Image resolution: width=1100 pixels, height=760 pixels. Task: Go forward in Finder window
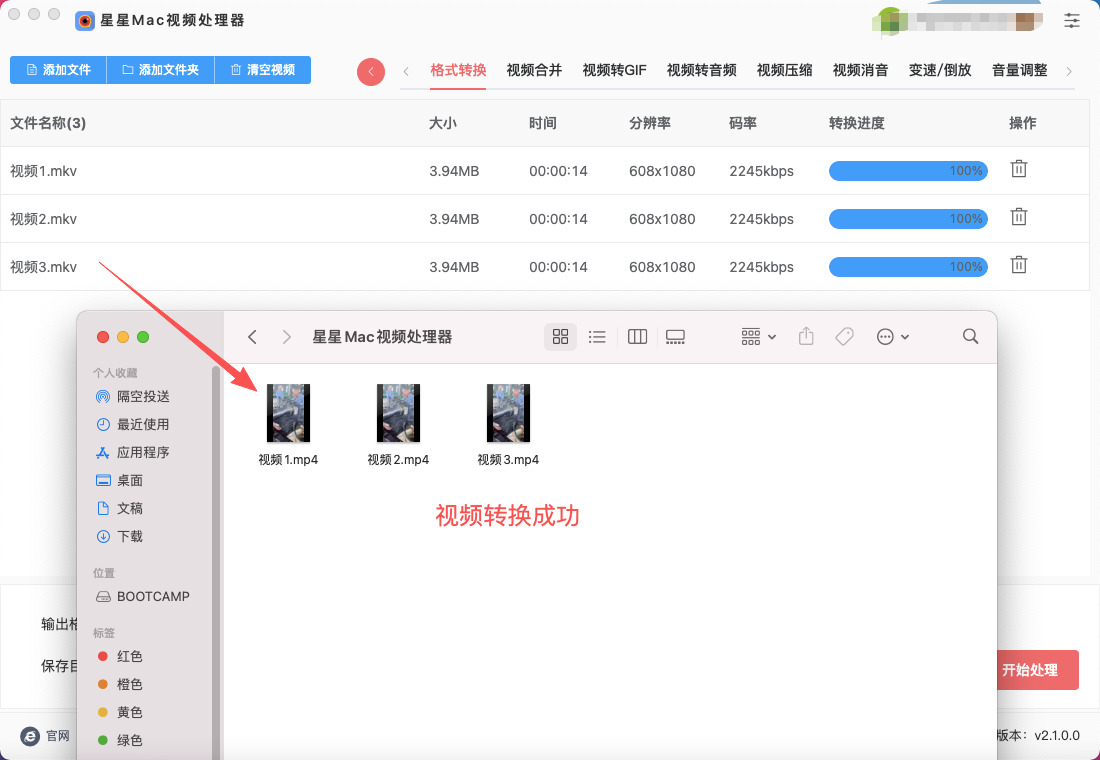click(286, 337)
